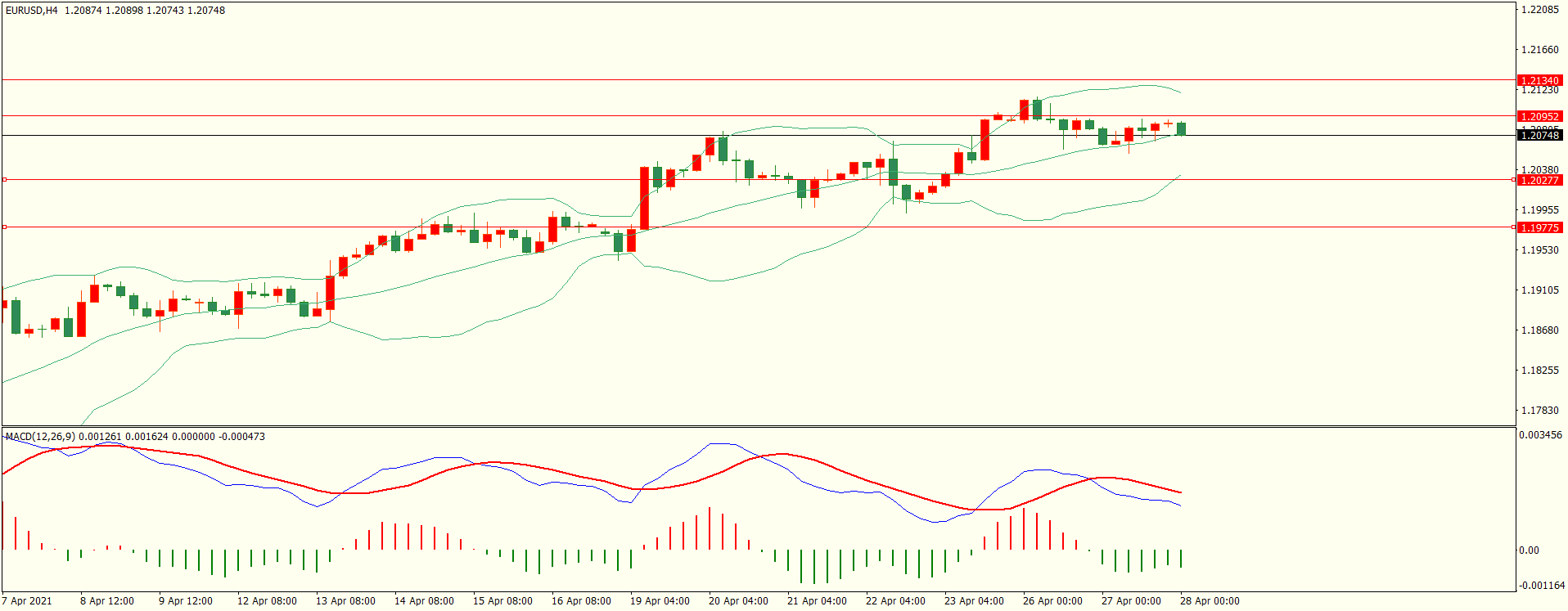Select the red 1.20952 price level label
This screenshot has height=611, width=1568.
coord(1539,116)
